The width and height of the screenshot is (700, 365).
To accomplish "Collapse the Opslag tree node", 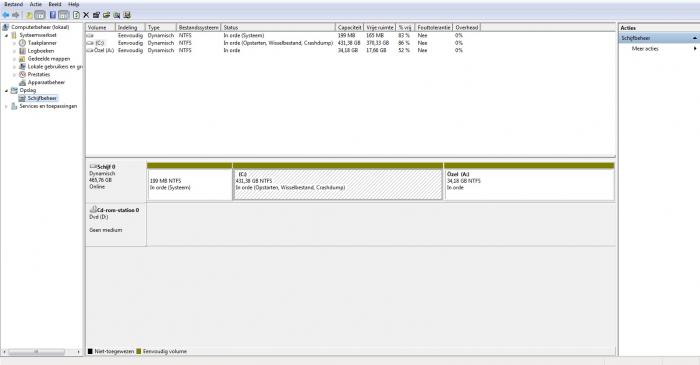I will (x=6, y=91).
